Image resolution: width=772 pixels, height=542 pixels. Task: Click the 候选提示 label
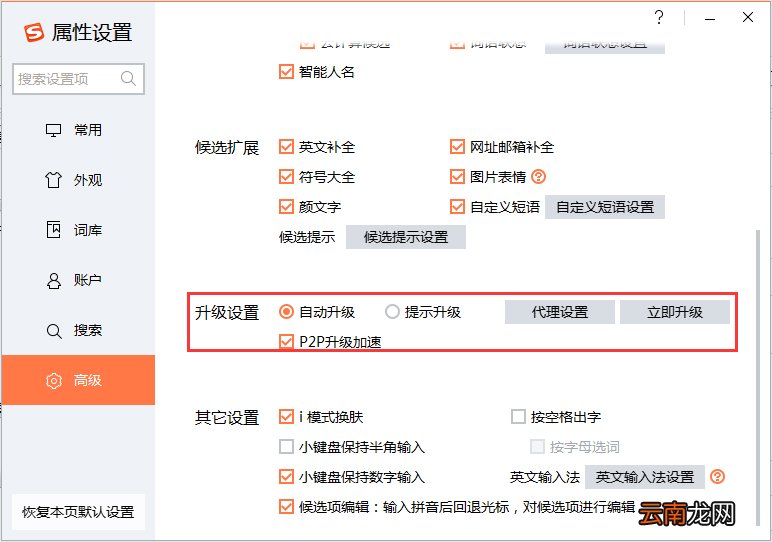pyautogui.click(x=307, y=237)
